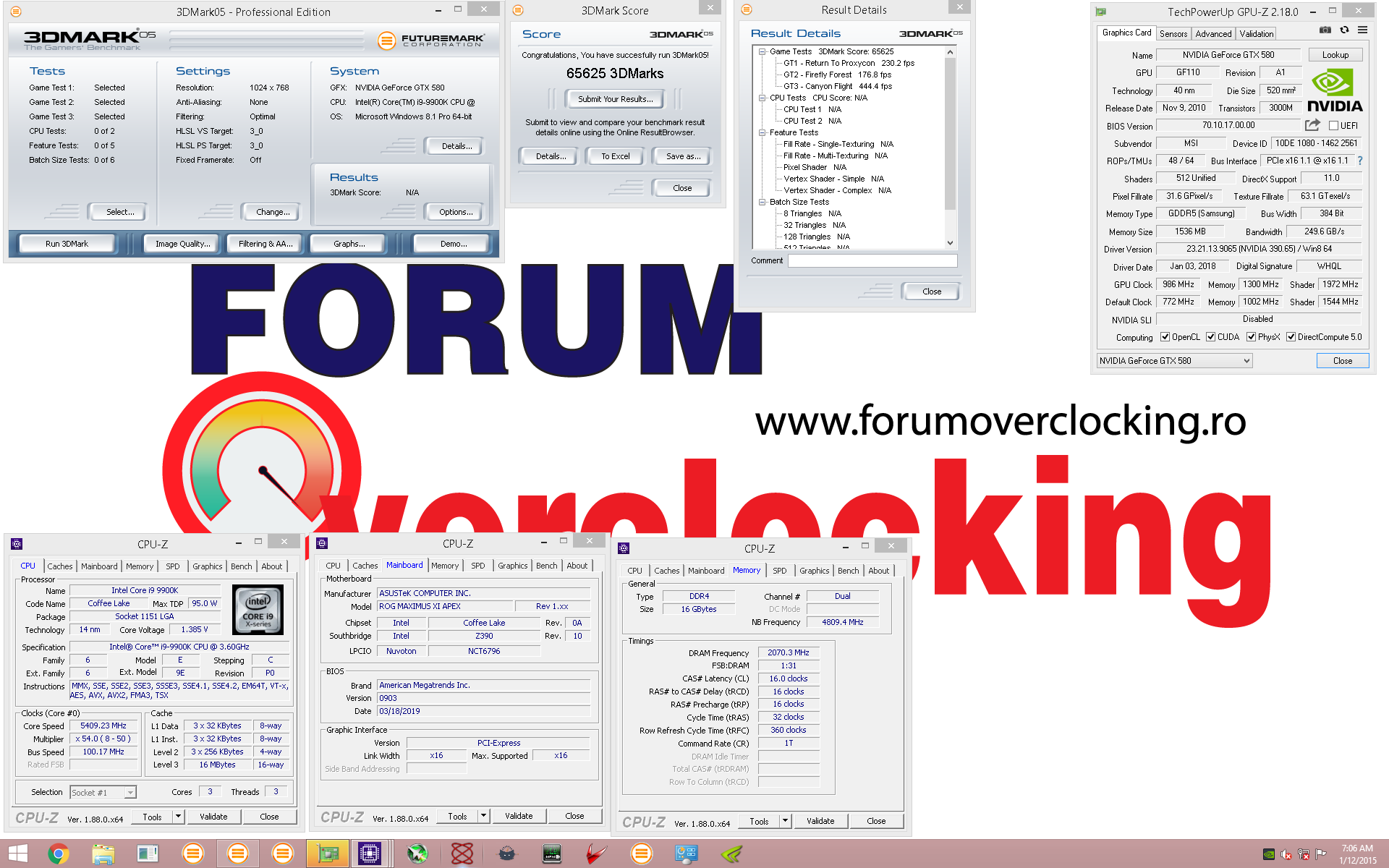
Task: Click the Lookup button in GPU-Z
Action: point(1335,55)
